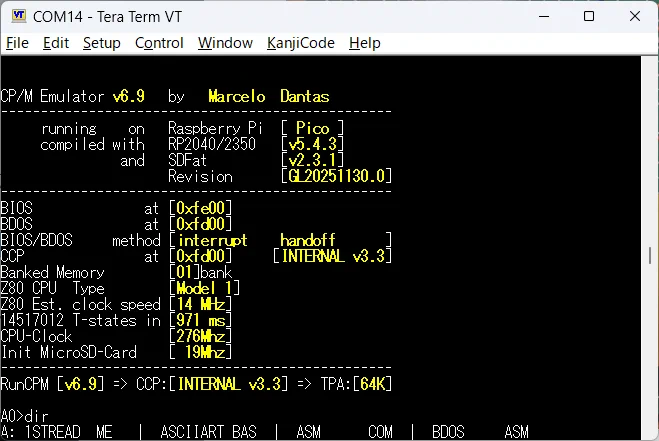
Task: Click the 'Init MicroSD-Card' label
Action: click(69, 352)
